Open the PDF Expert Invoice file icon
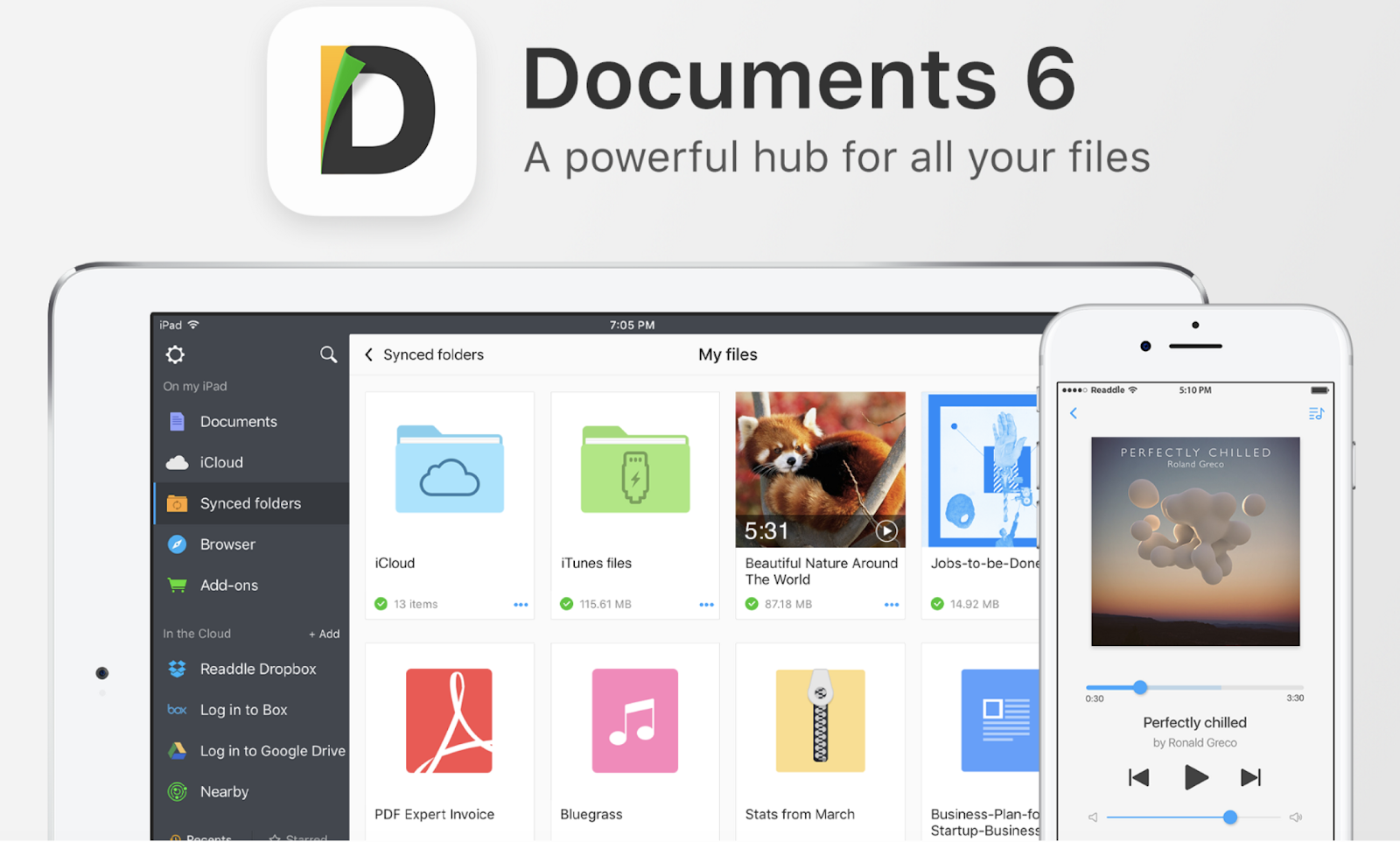The image size is (1400, 842). point(449,721)
